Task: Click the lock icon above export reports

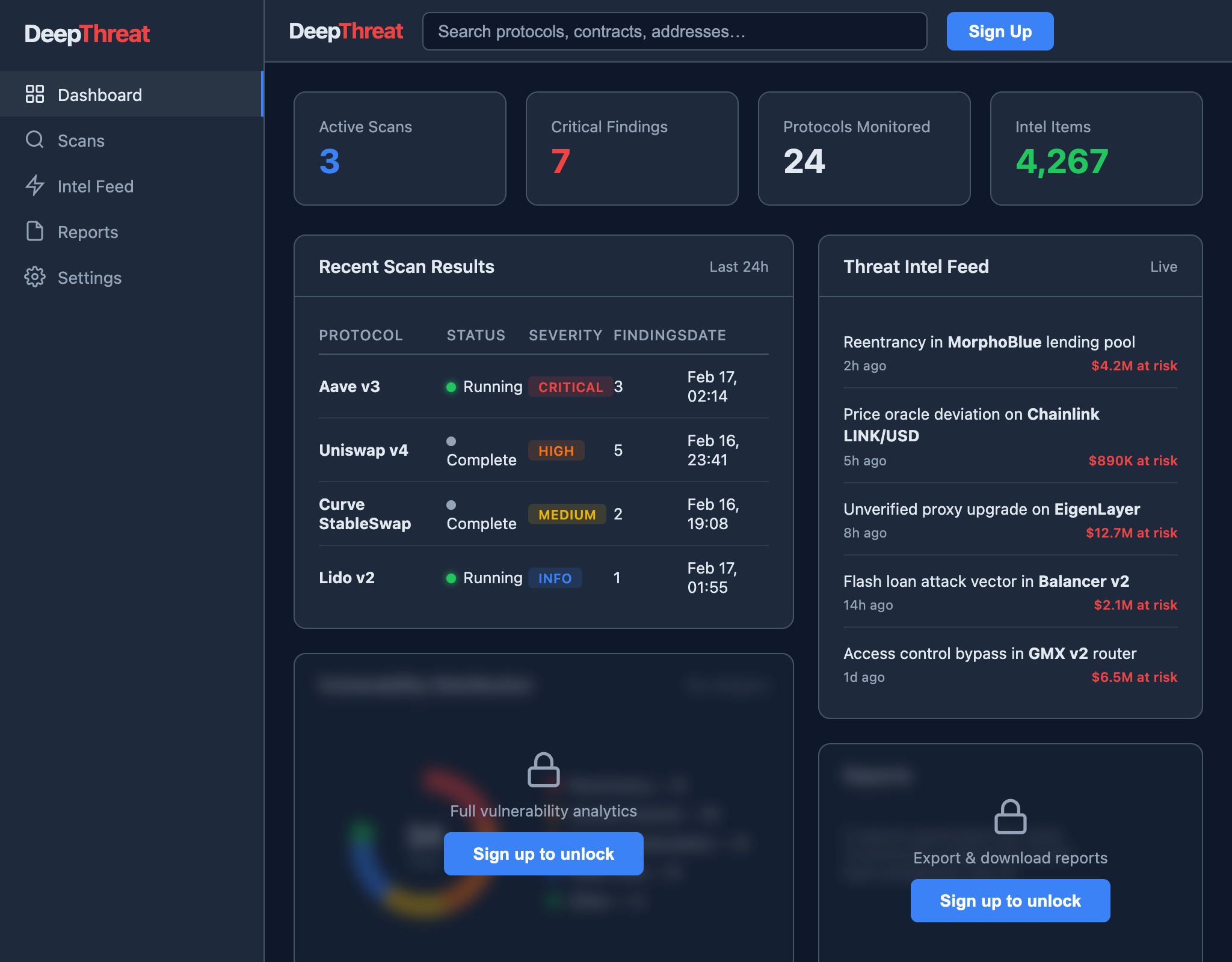Action: 1010,816
